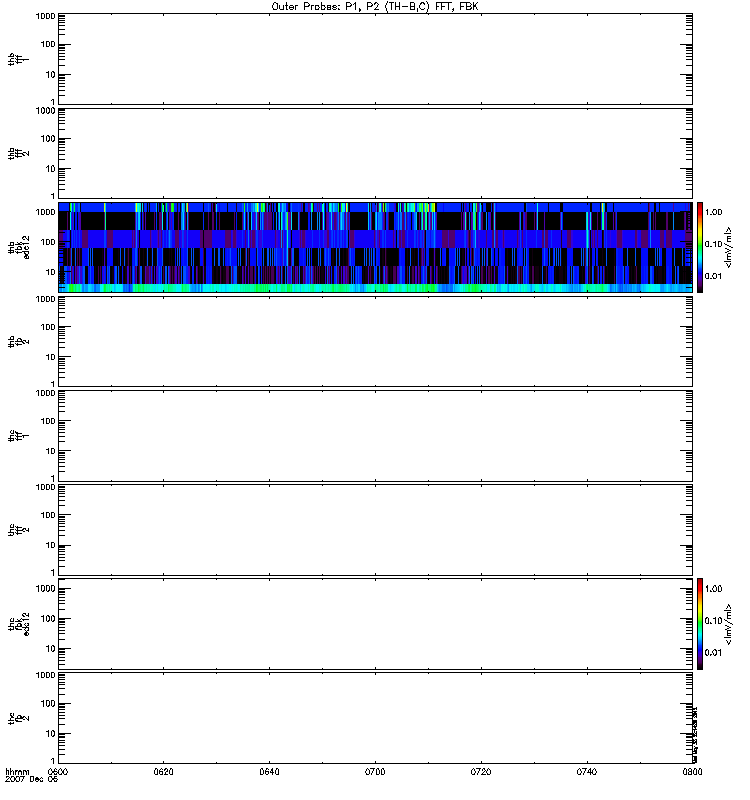Image resolution: width=750 pixels, height=800 pixels.
Task: Click the "thb fbk edc12" panel label
Action: [18, 247]
